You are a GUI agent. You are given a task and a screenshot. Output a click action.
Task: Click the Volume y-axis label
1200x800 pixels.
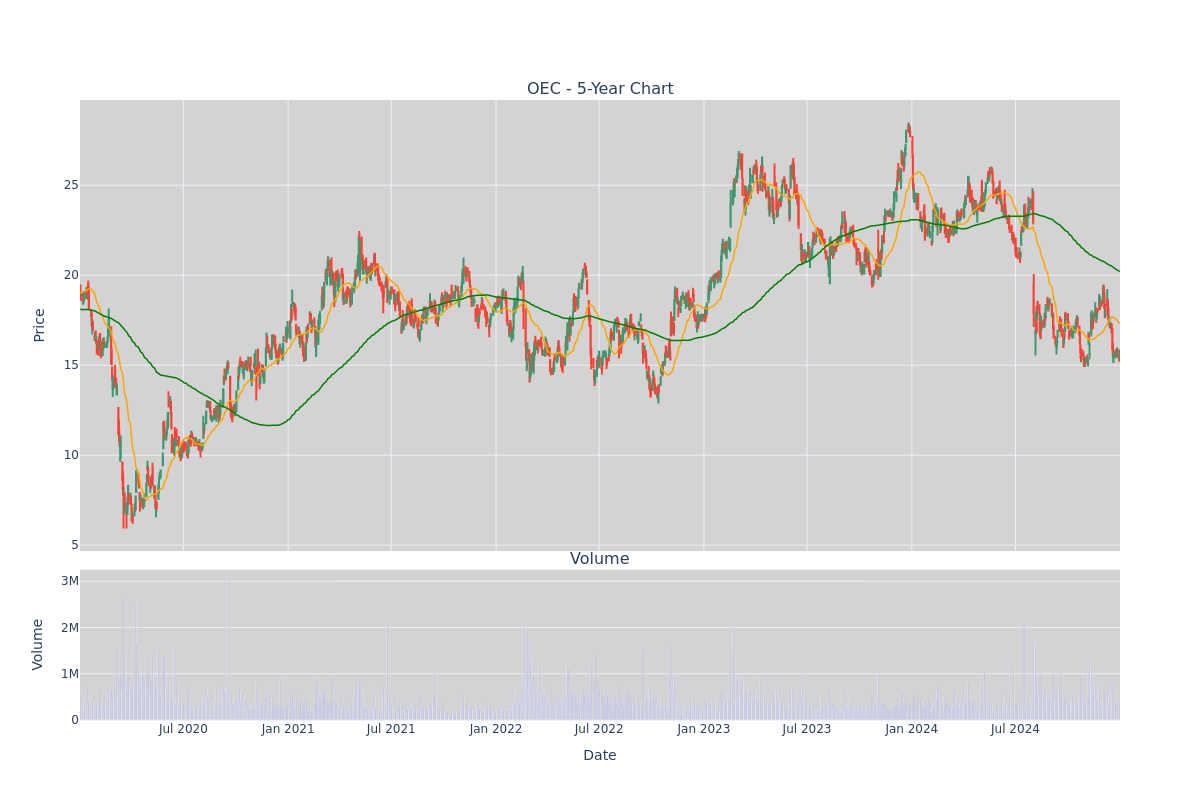coord(39,644)
